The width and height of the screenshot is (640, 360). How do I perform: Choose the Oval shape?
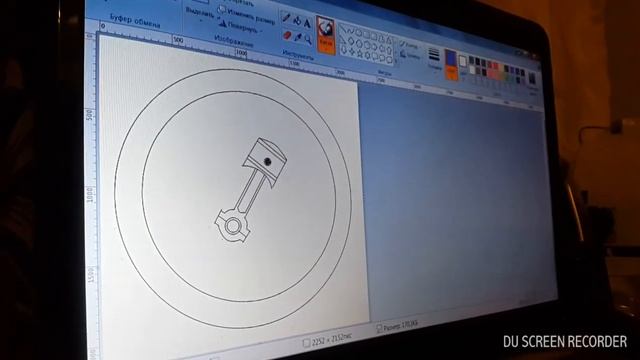[x=359, y=33]
